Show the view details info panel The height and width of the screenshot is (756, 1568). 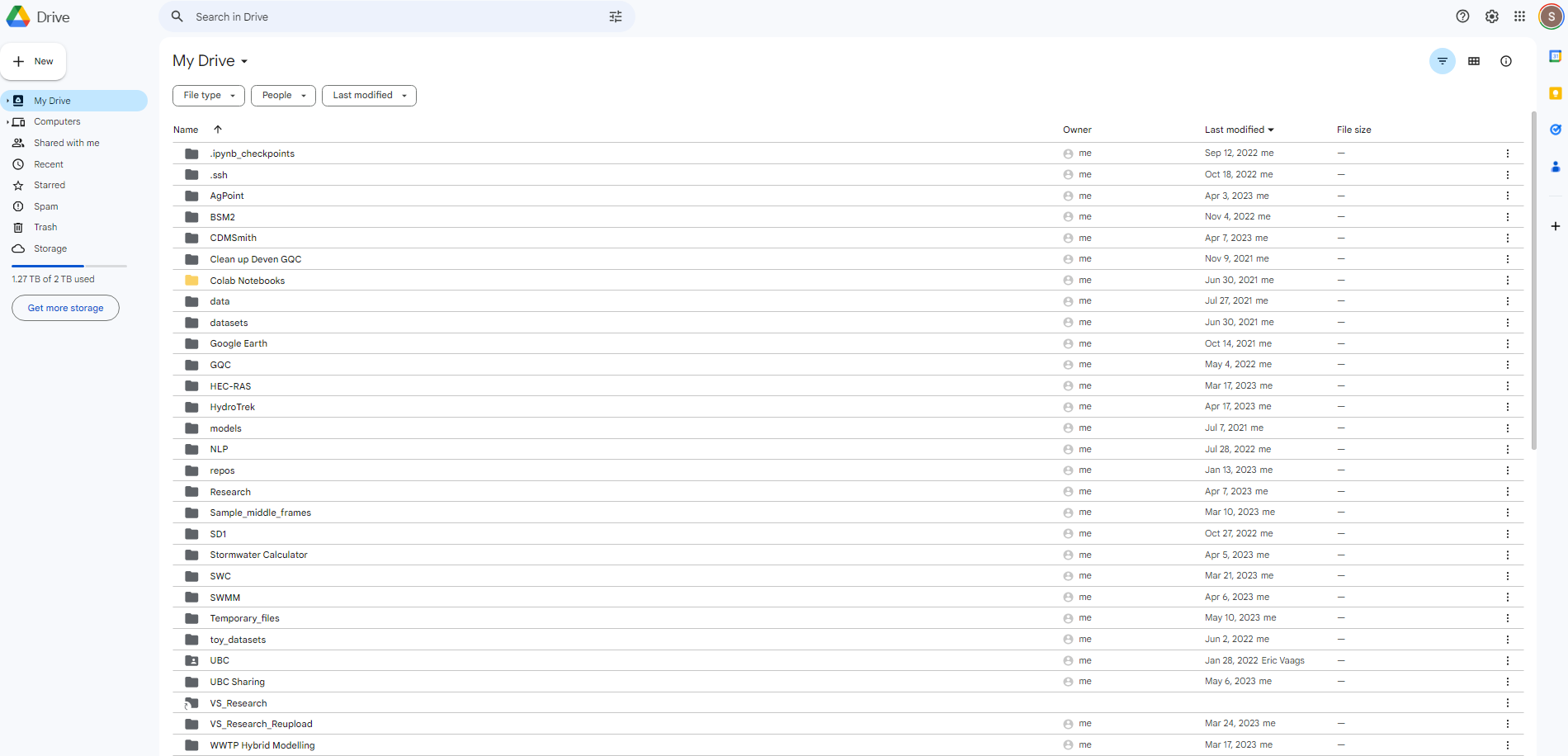click(x=1506, y=61)
